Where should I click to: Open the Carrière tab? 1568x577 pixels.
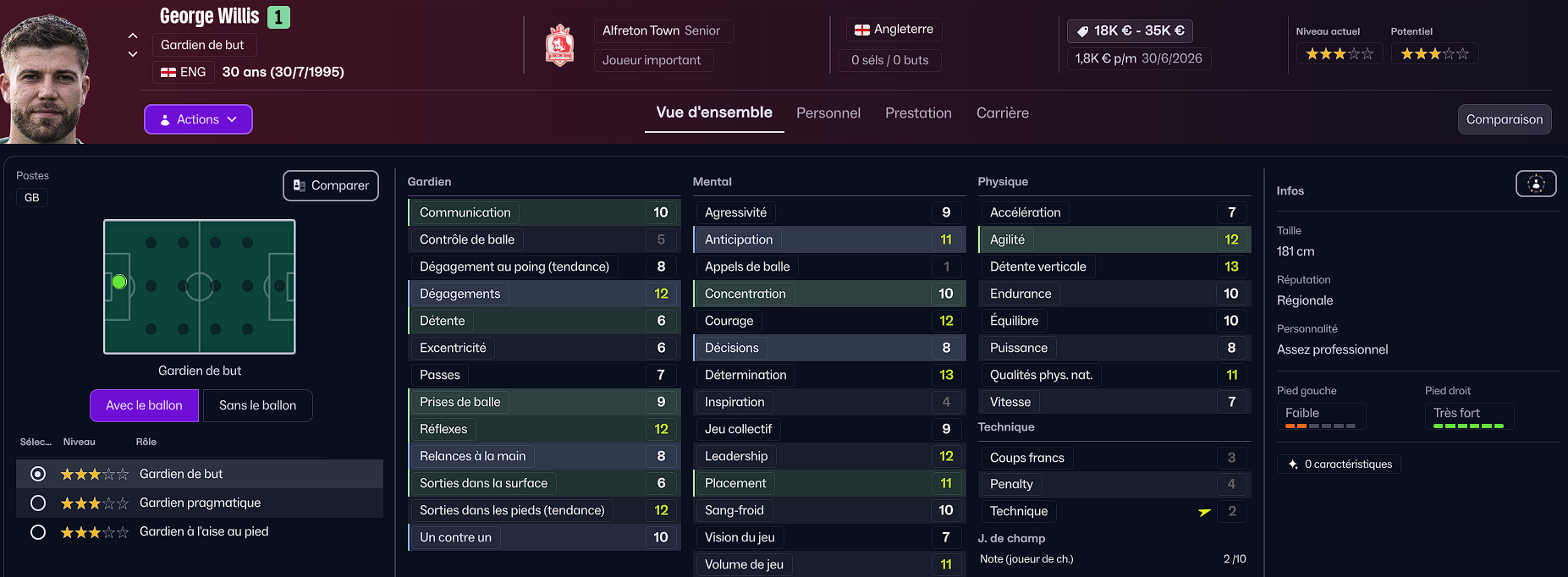pyautogui.click(x=1002, y=113)
